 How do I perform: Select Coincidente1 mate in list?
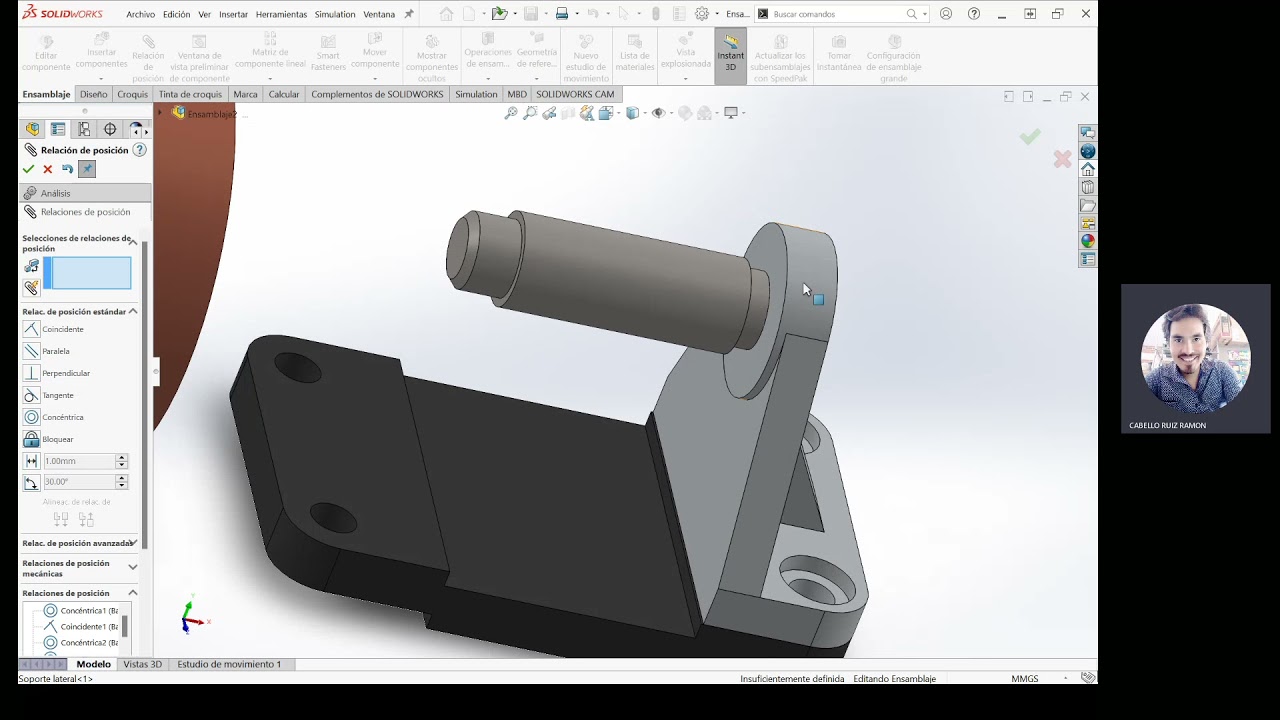click(x=81, y=626)
